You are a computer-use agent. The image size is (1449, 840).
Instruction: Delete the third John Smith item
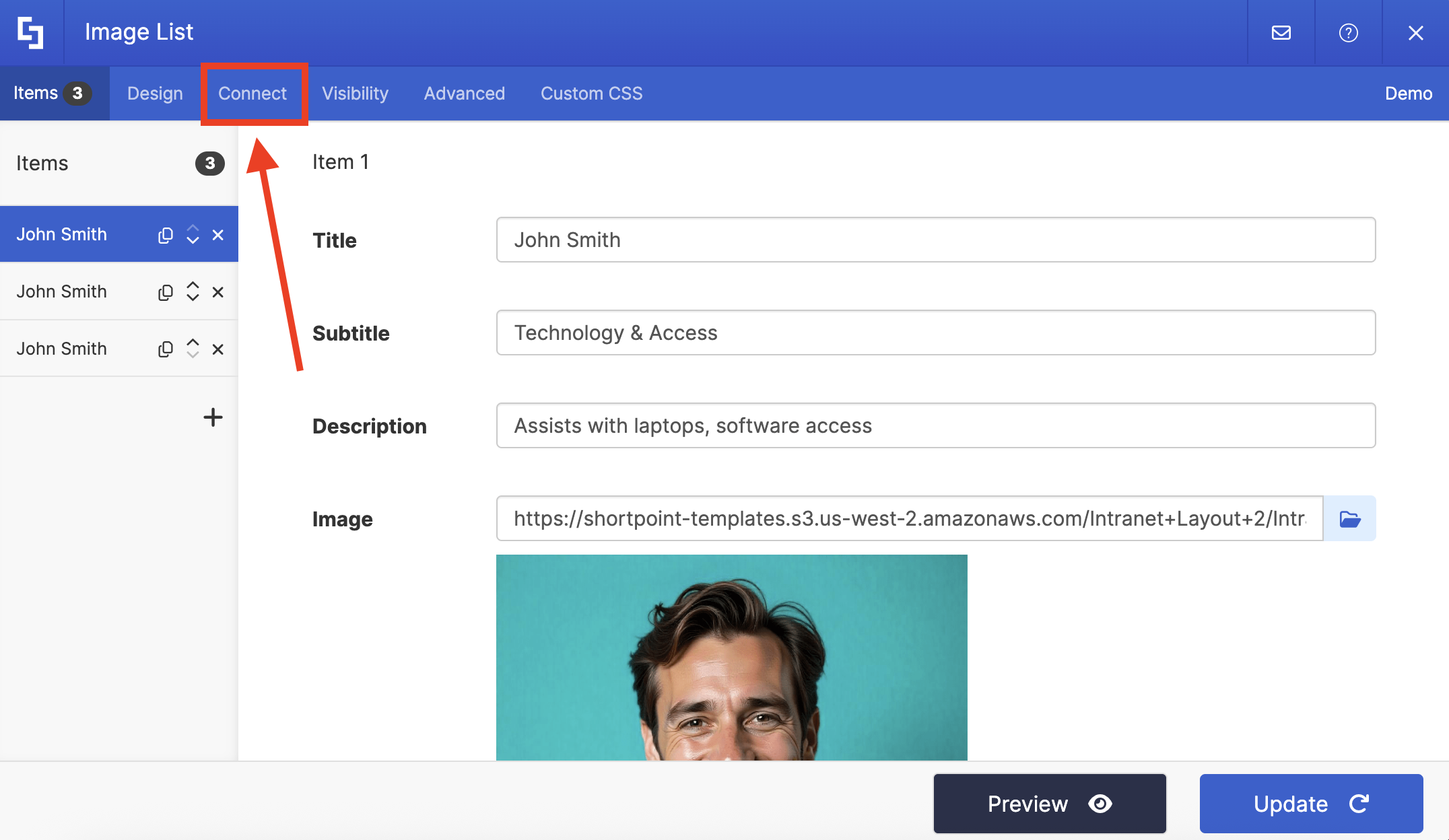[x=217, y=349]
